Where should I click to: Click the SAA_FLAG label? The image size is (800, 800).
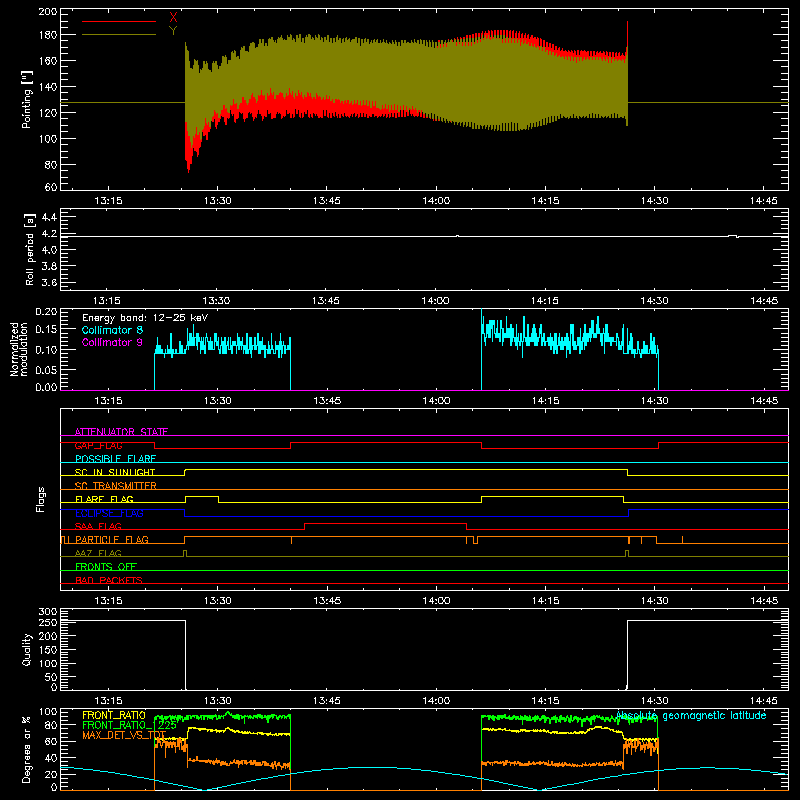click(x=98, y=526)
